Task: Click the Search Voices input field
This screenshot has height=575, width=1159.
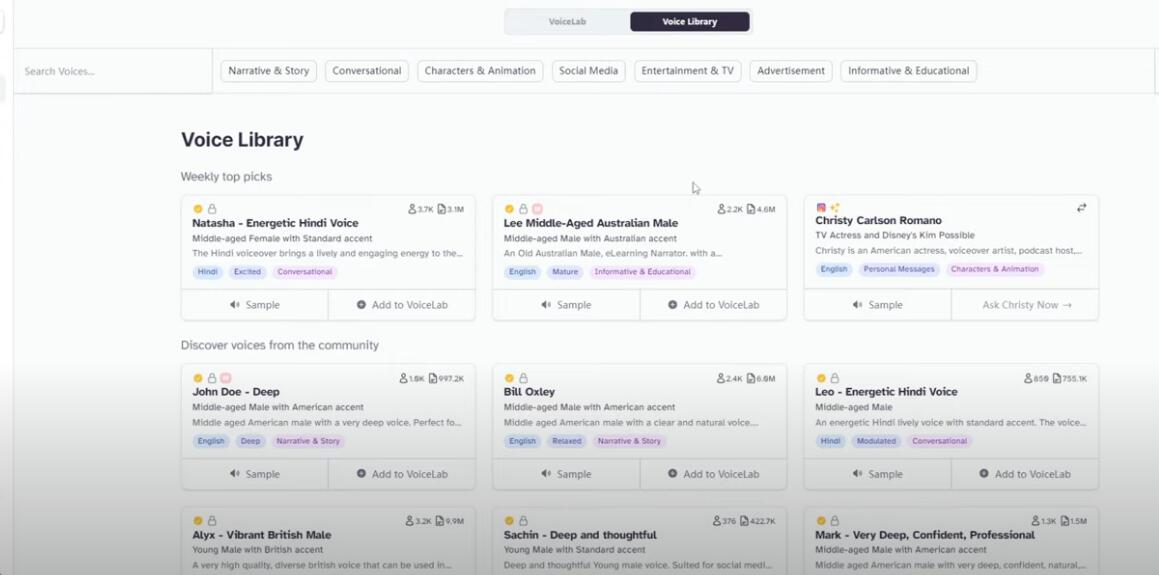Action: click(112, 72)
